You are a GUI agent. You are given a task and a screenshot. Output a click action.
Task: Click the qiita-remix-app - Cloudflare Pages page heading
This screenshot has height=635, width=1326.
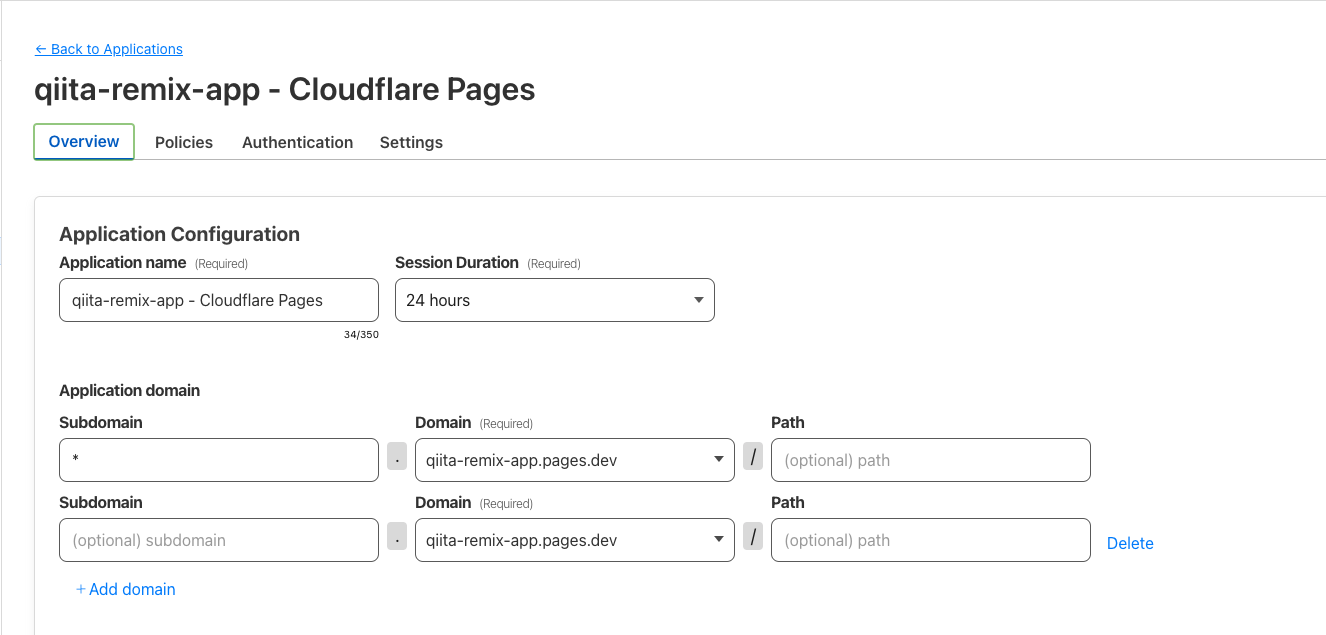[x=285, y=90]
